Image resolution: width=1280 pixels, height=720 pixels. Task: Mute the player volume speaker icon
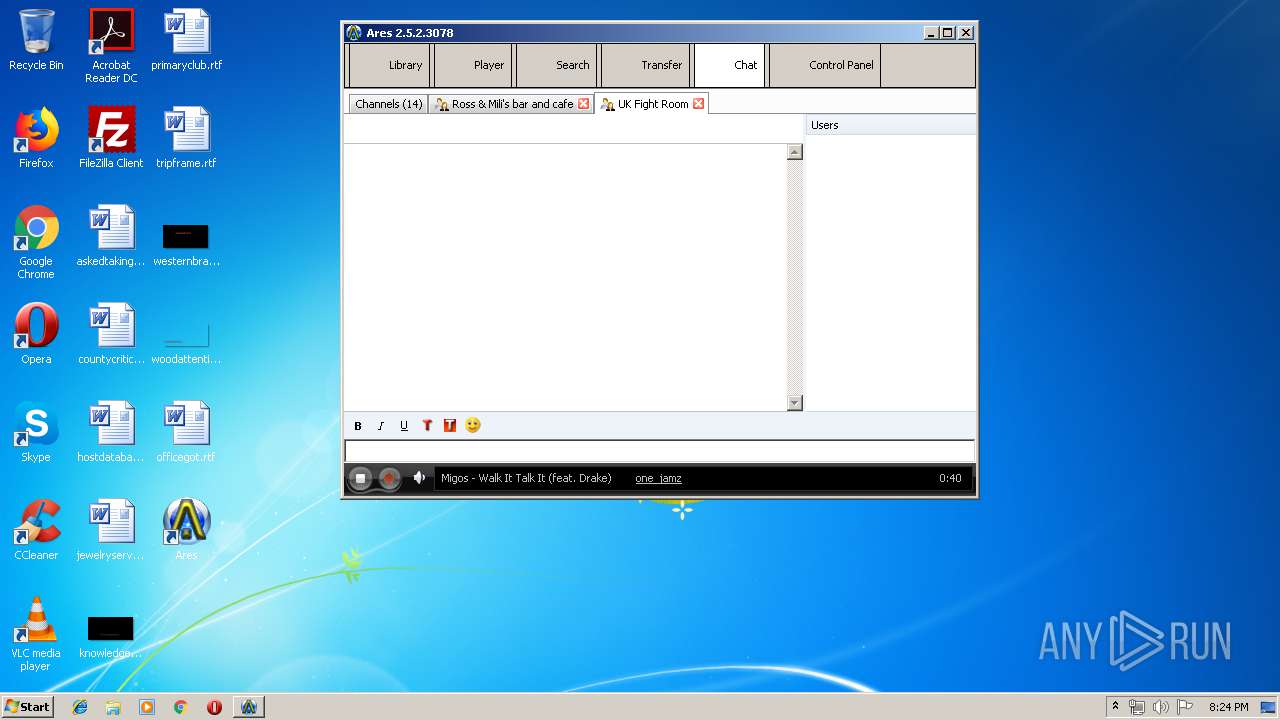coord(419,478)
